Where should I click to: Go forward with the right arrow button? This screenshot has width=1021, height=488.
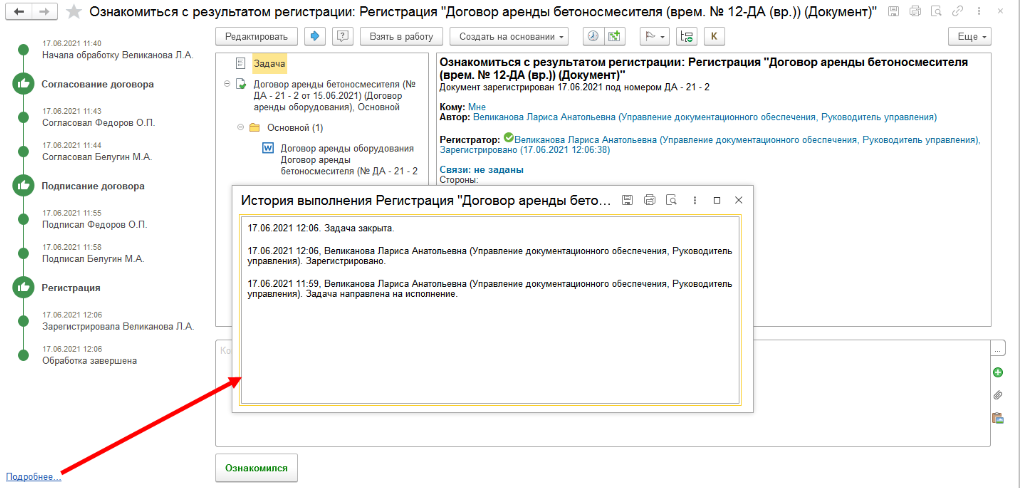click(44, 12)
